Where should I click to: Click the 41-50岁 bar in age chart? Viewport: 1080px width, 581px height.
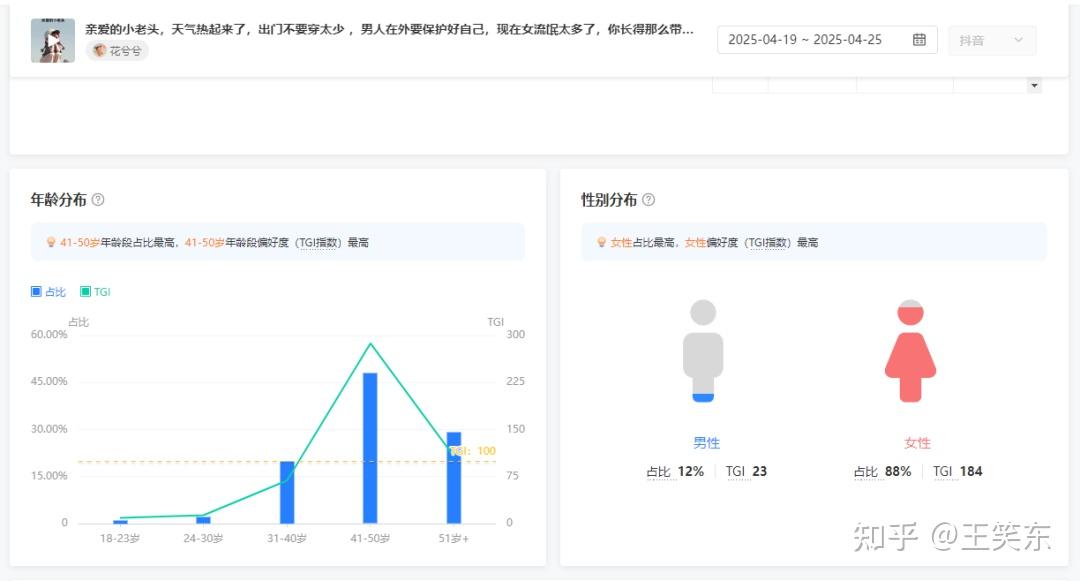click(x=371, y=448)
